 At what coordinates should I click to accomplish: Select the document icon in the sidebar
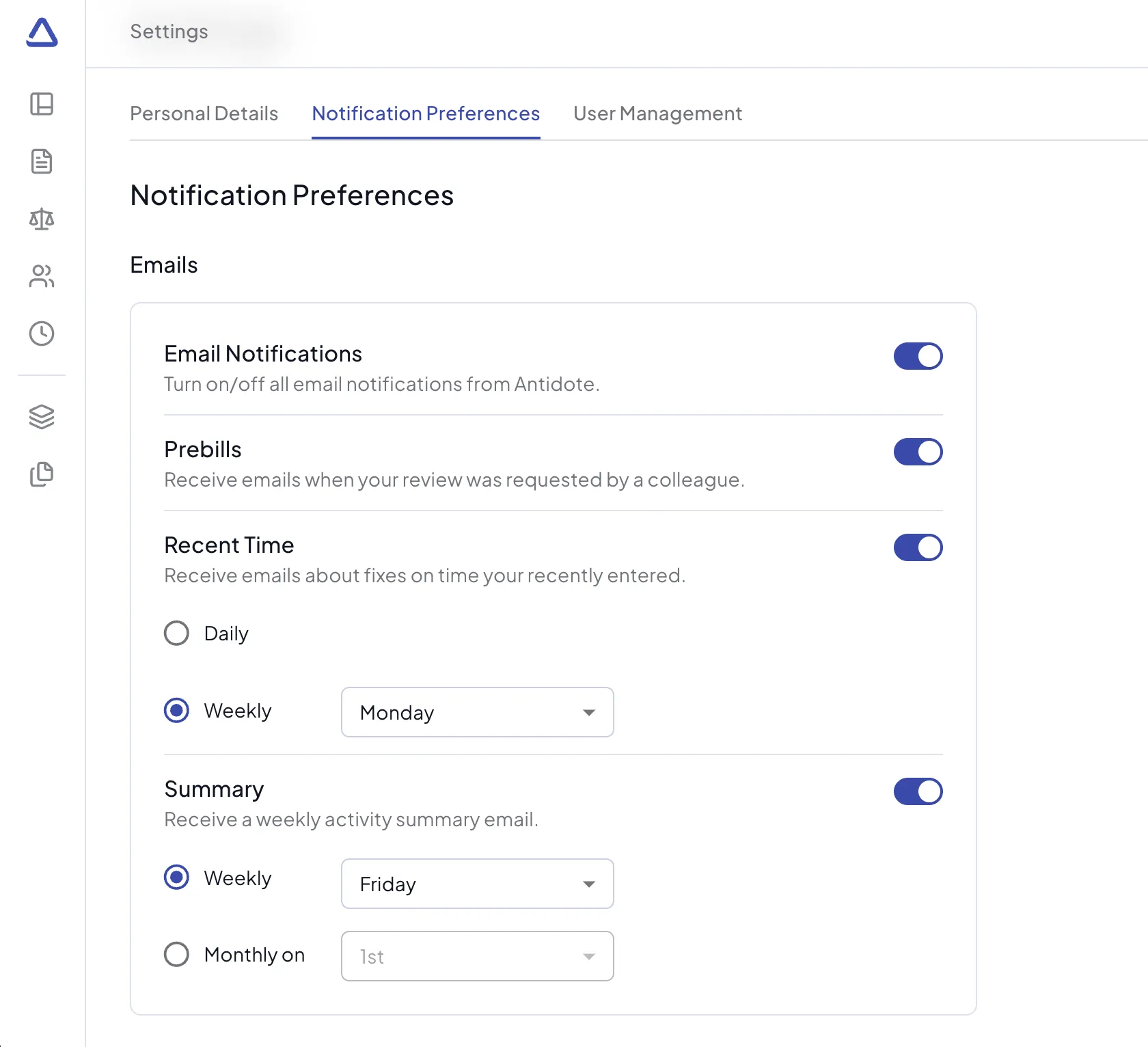42,162
